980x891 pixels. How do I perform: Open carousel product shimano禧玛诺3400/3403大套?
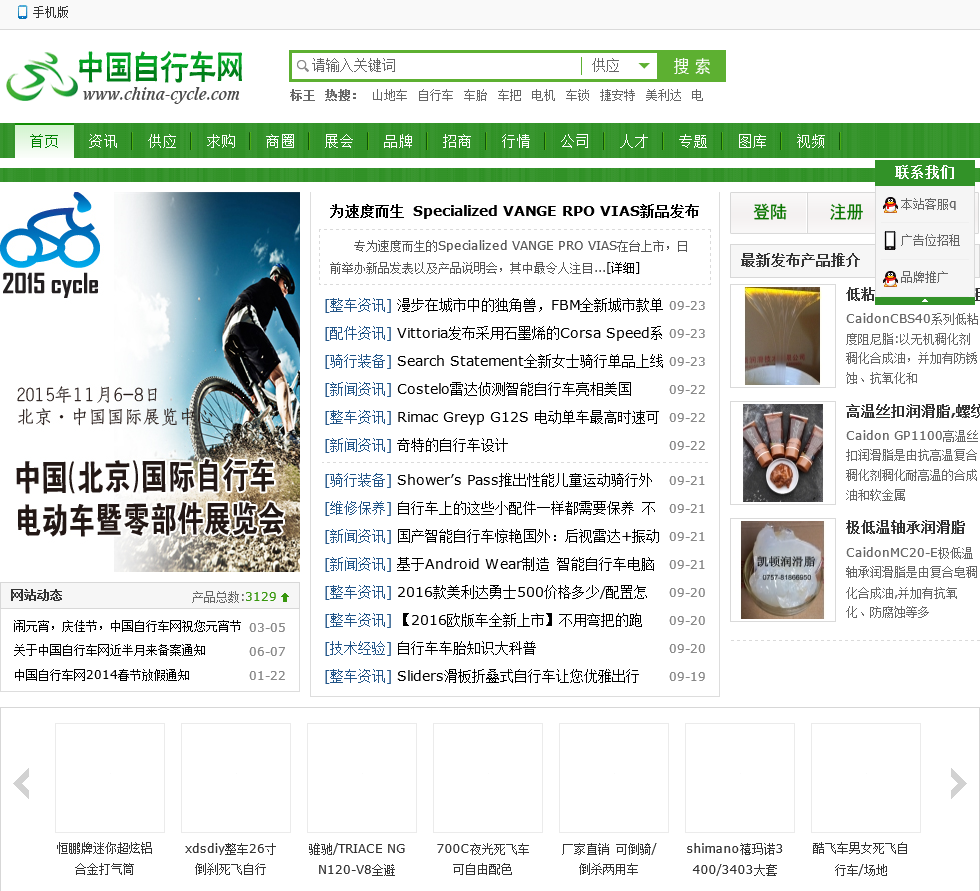(x=734, y=859)
